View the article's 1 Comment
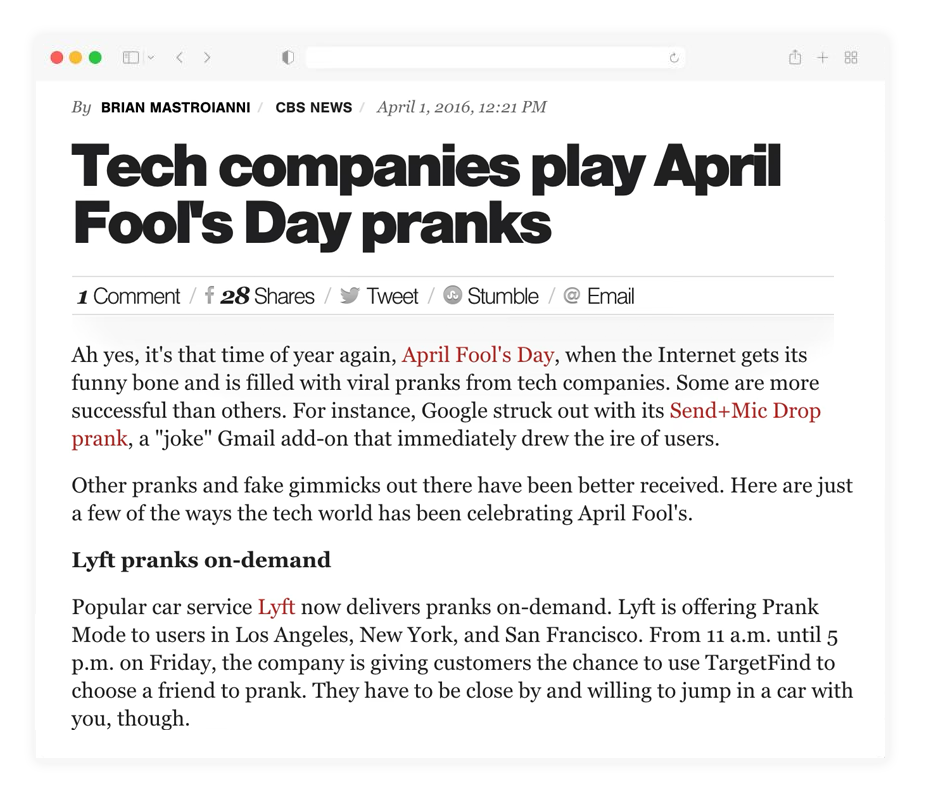The height and width of the screenshot is (809, 931). pos(128,295)
